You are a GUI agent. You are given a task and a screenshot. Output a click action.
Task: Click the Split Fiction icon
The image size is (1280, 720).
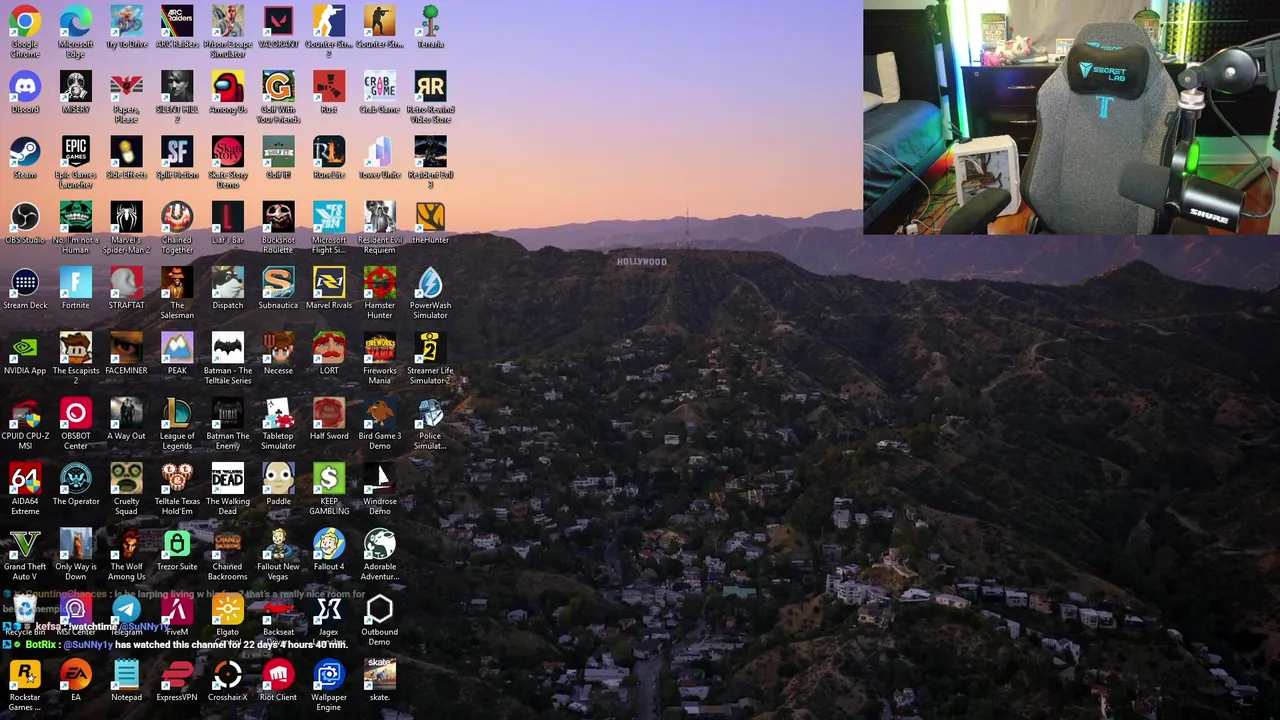pyautogui.click(x=177, y=157)
